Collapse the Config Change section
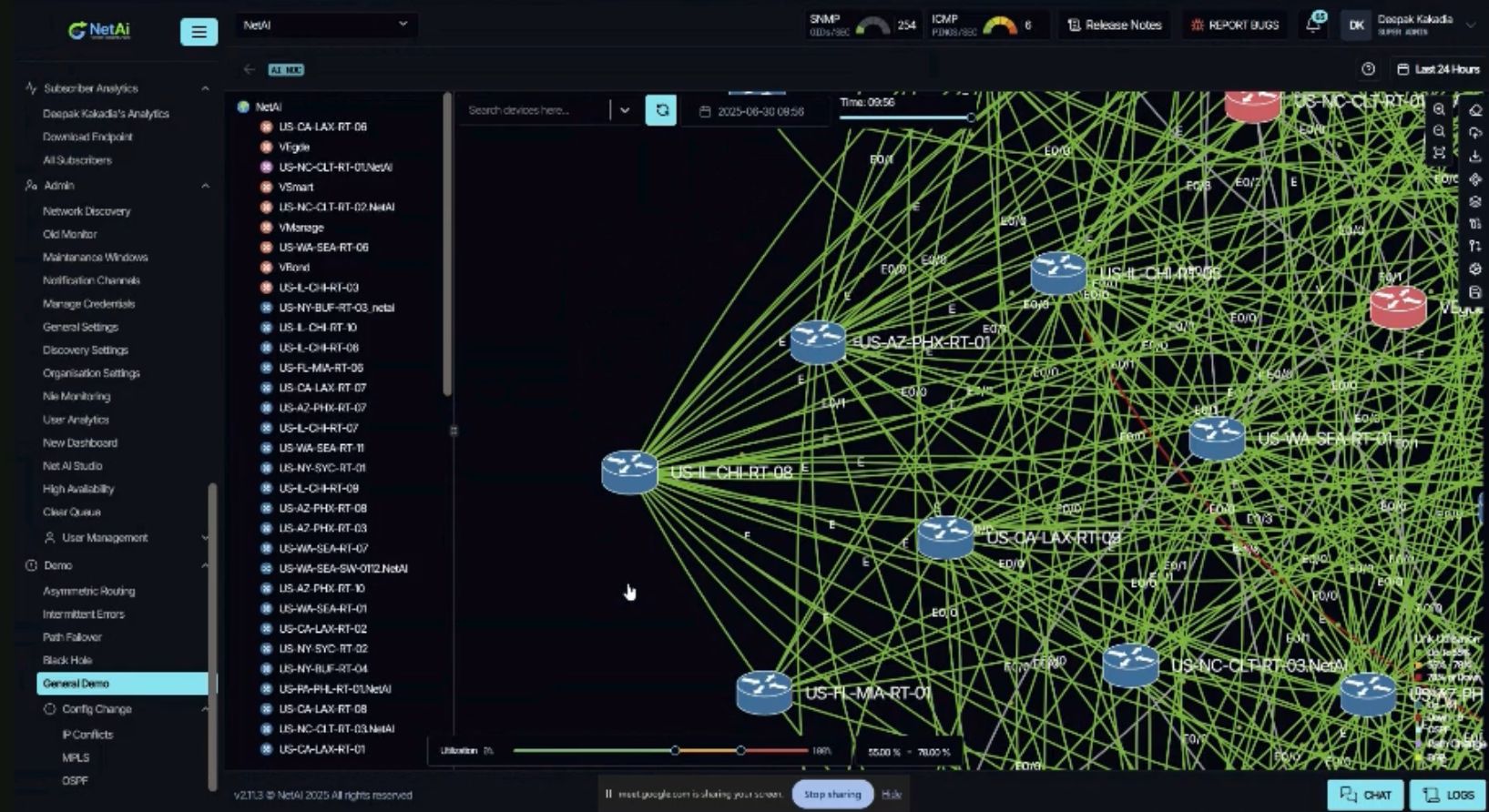Viewport: 1489px width, 812px height. [205, 709]
